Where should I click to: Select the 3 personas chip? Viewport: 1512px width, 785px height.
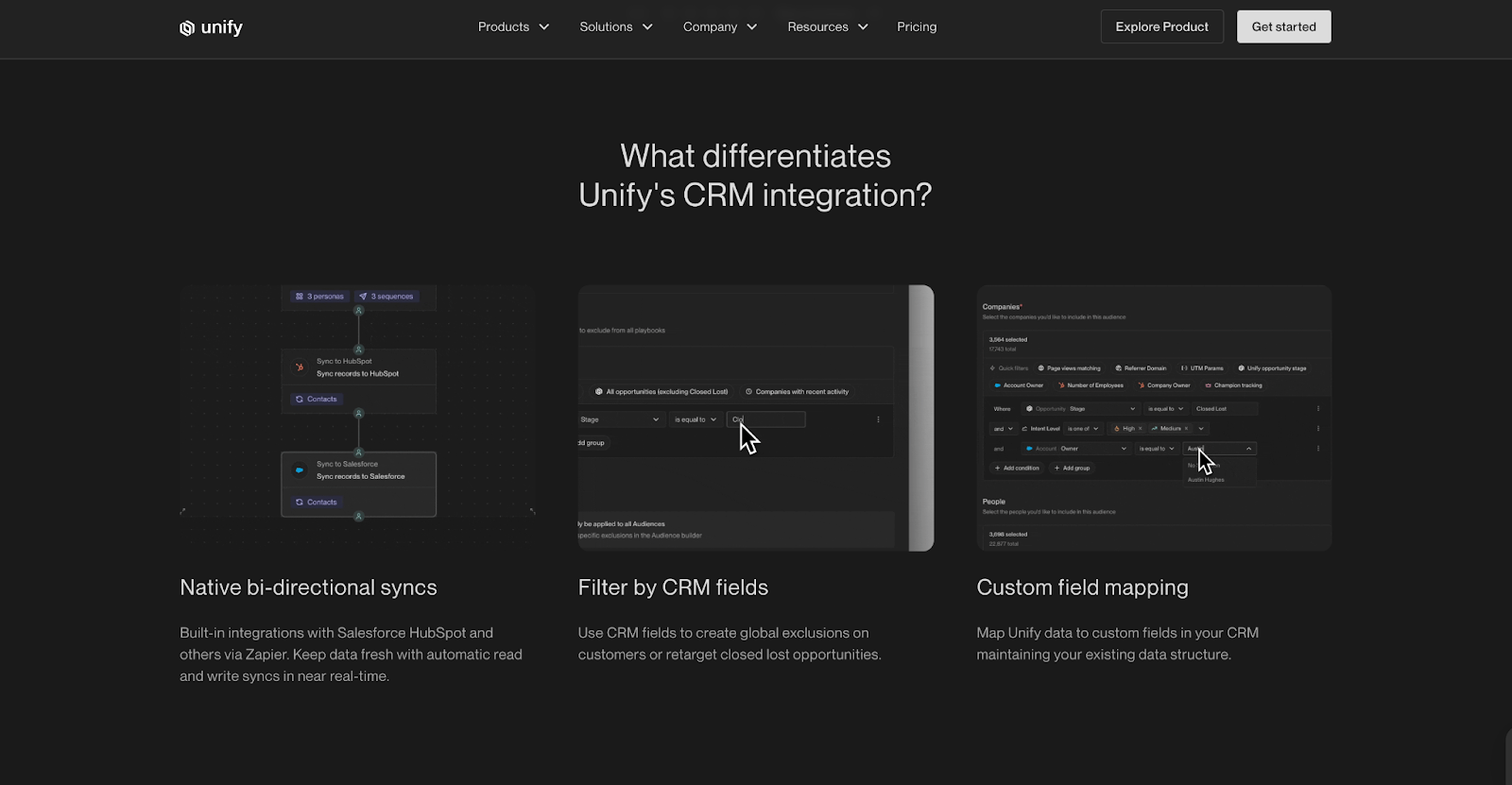(x=319, y=297)
